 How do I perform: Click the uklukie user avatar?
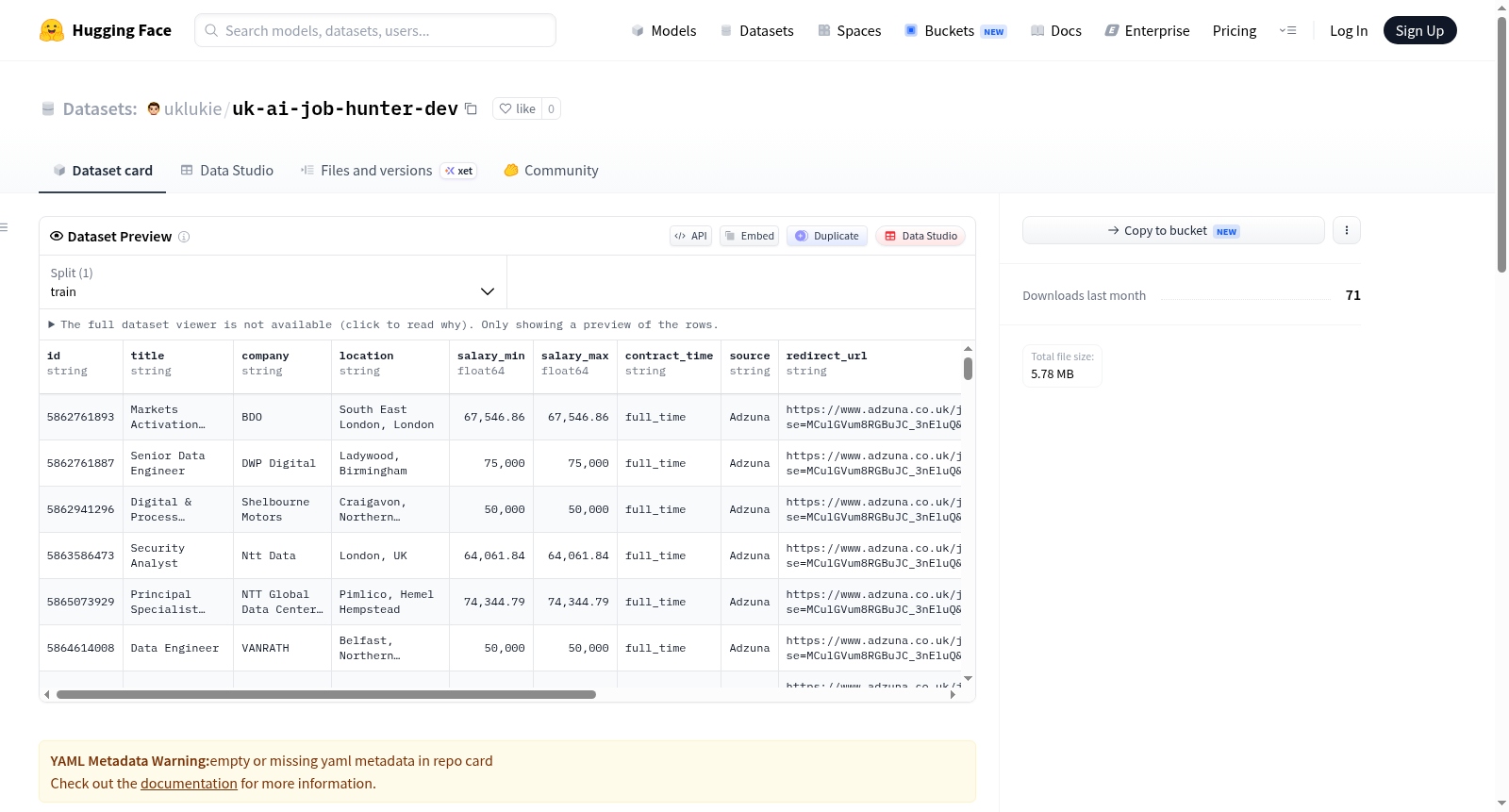[154, 108]
